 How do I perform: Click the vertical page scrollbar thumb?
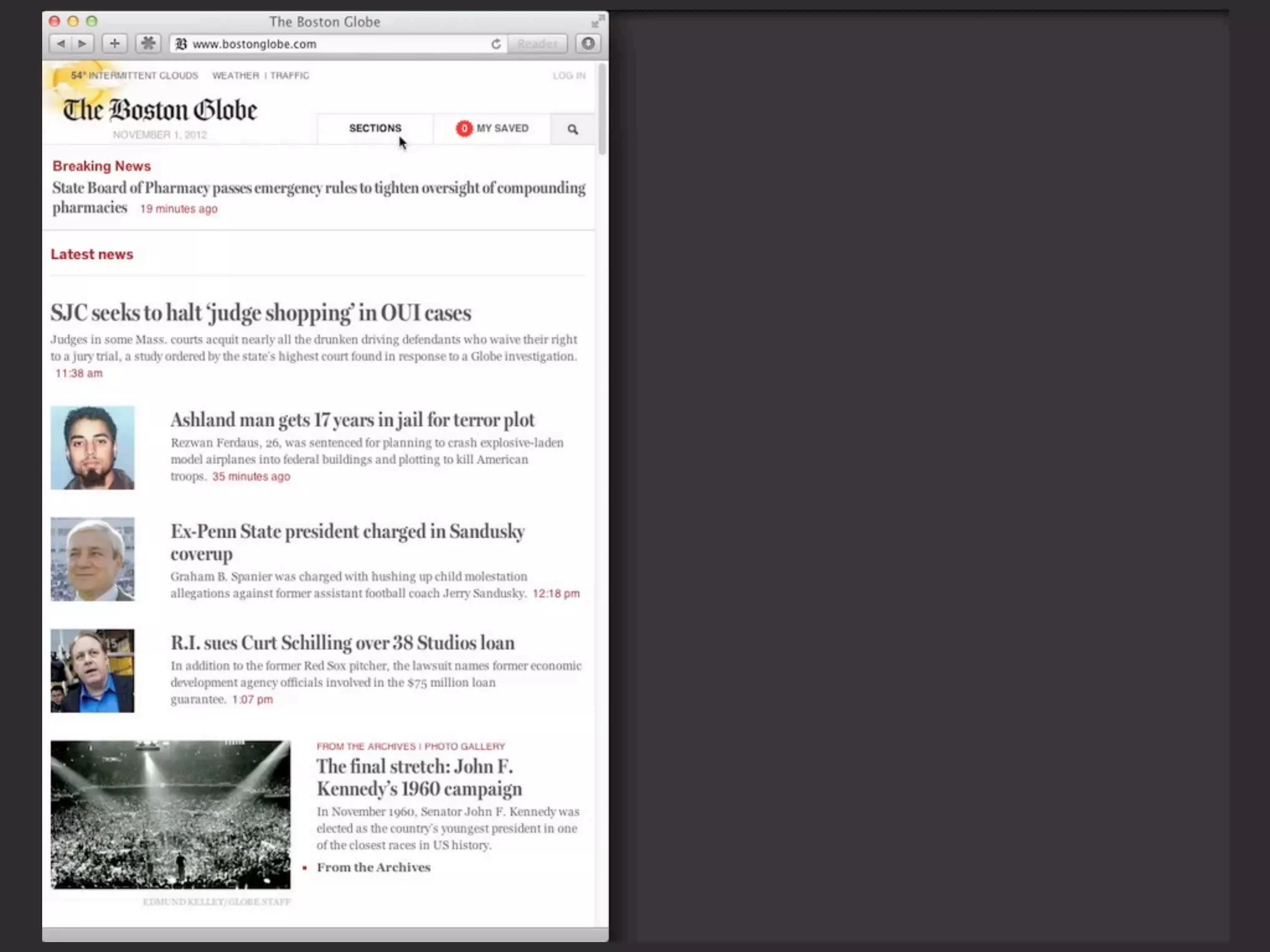tap(602, 108)
